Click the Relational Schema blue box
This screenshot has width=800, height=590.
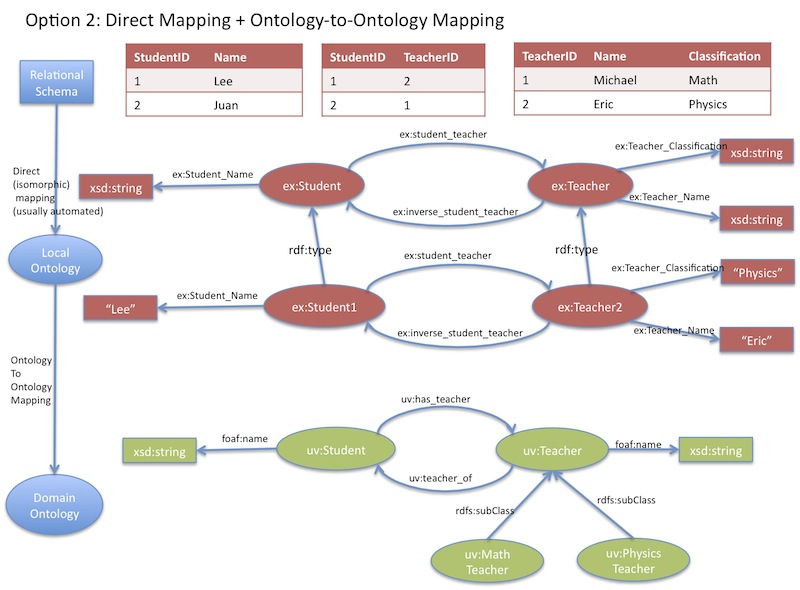[56, 83]
